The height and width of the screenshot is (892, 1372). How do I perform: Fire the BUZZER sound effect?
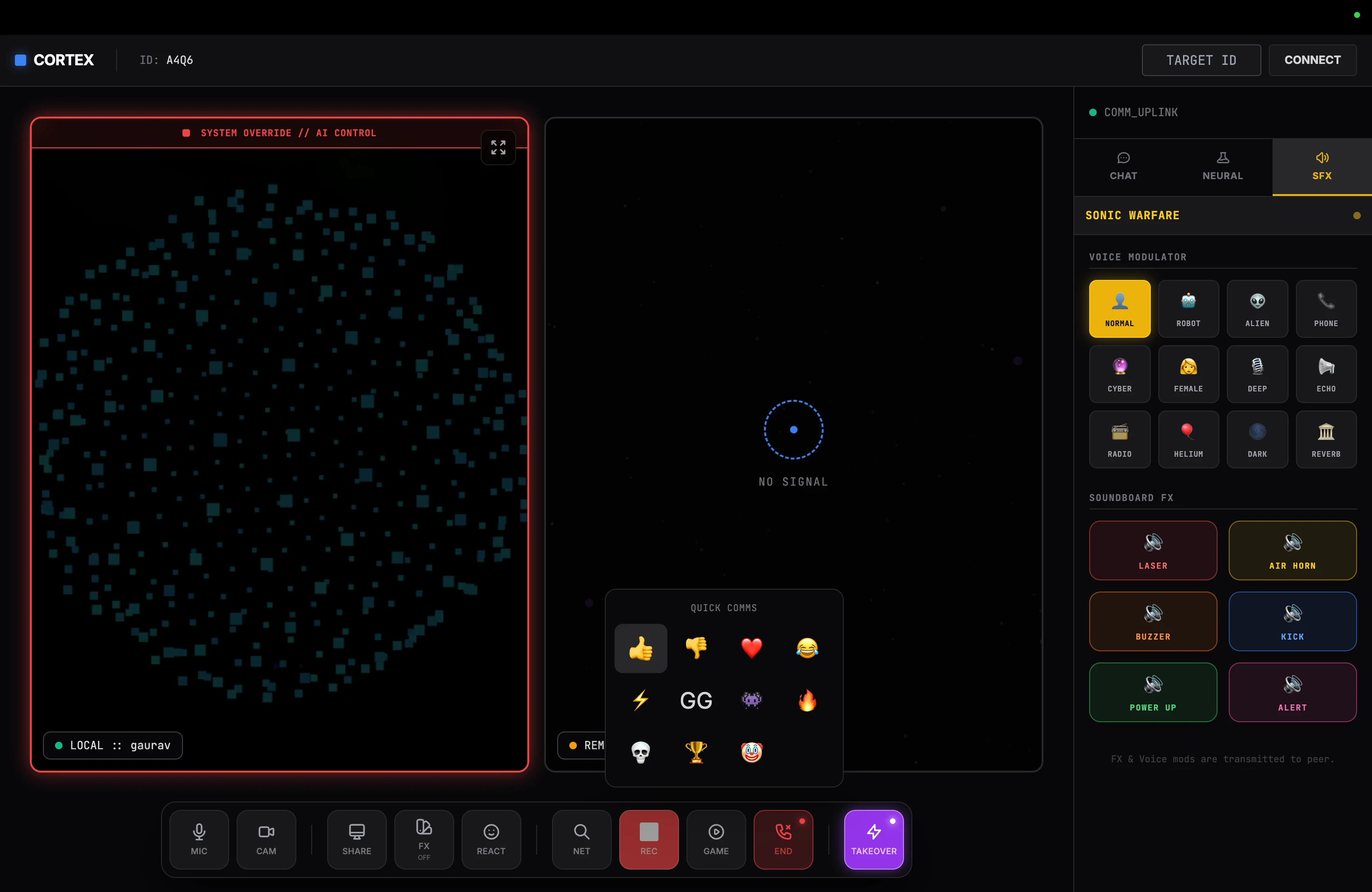1153,621
